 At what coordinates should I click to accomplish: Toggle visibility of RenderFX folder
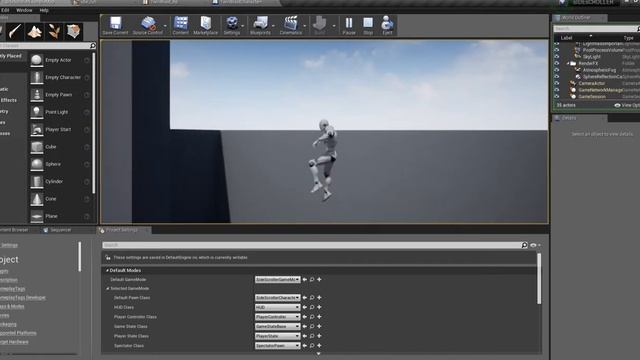pyautogui.click(x=556, y=63)
